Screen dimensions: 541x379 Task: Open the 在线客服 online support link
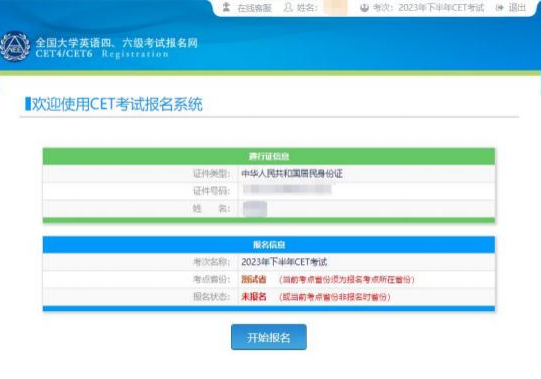point(255,8)
